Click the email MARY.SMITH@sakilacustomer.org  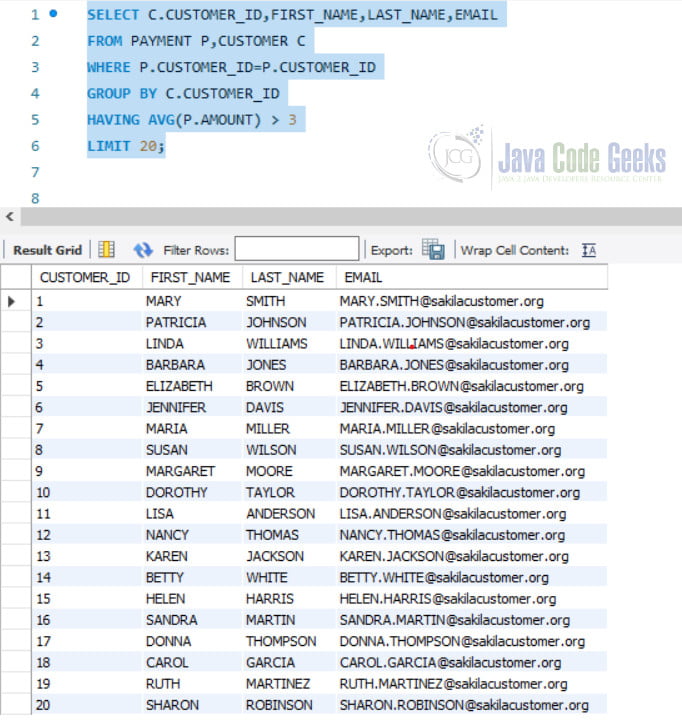[x=442, y=301]
